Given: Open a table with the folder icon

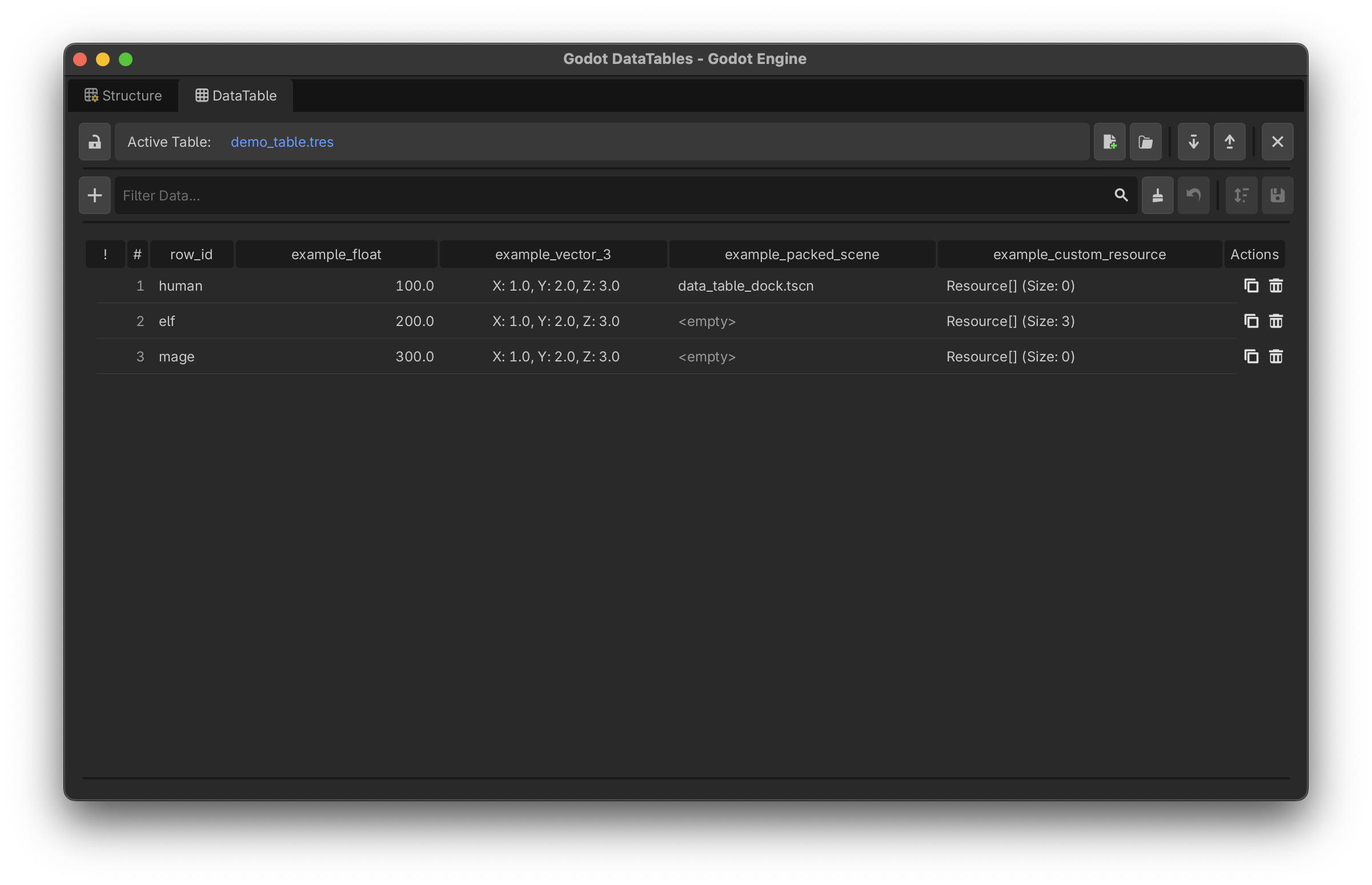Looking at the screenshot, I should [1145, 142].
